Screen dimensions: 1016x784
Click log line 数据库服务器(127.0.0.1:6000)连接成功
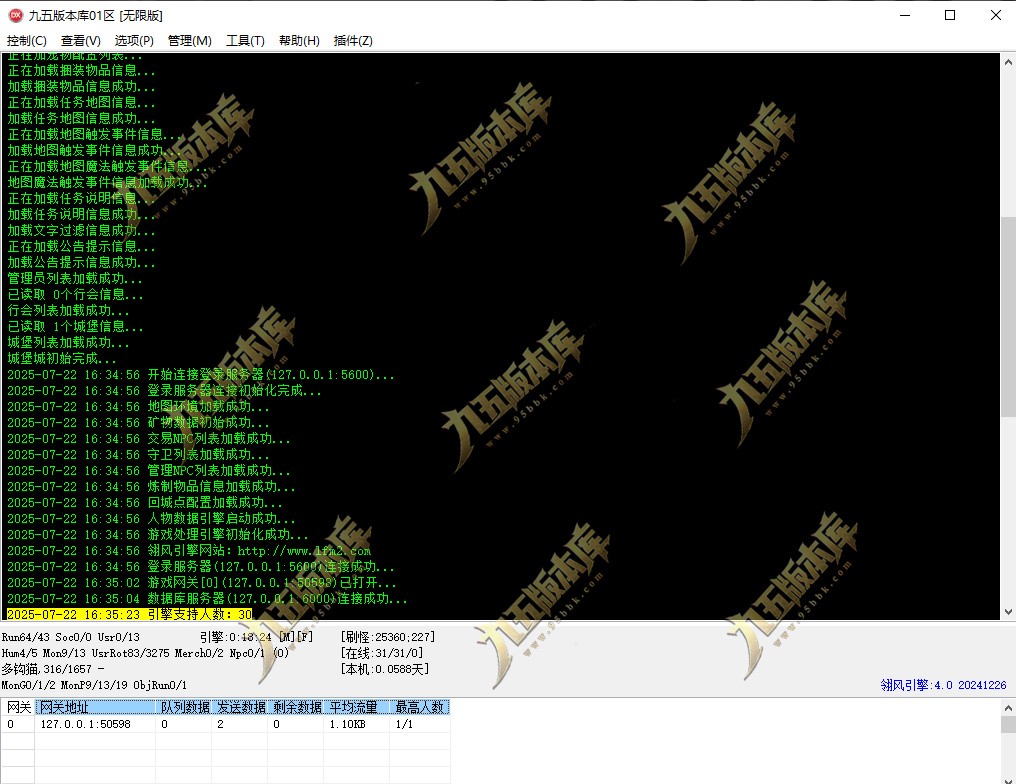pos(207,599)
